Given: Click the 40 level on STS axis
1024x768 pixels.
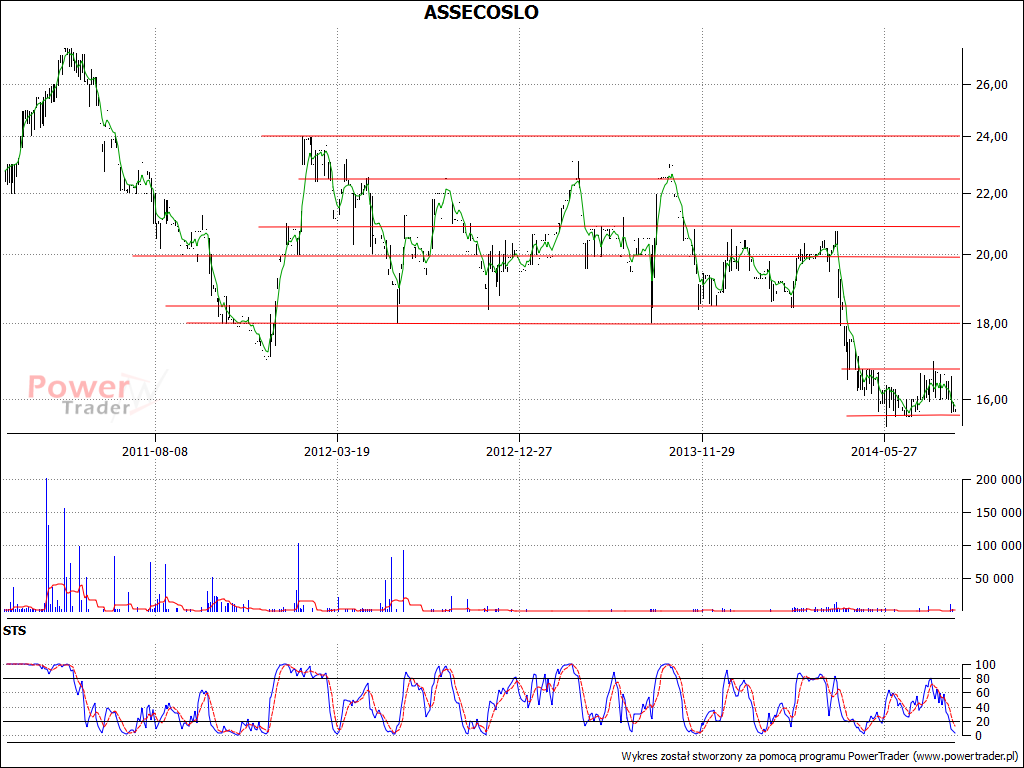Looking at the screenshot, I should pyautogui.click(x=982, y=708).
